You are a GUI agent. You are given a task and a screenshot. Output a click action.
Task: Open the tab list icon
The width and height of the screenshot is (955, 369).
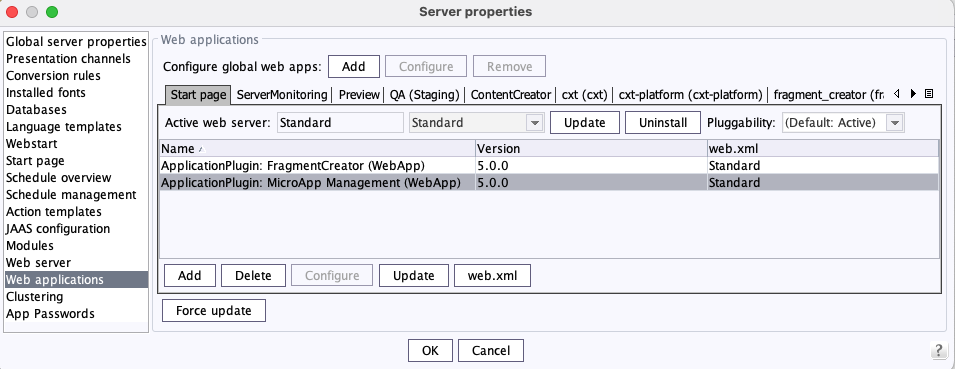pos(929,94)
